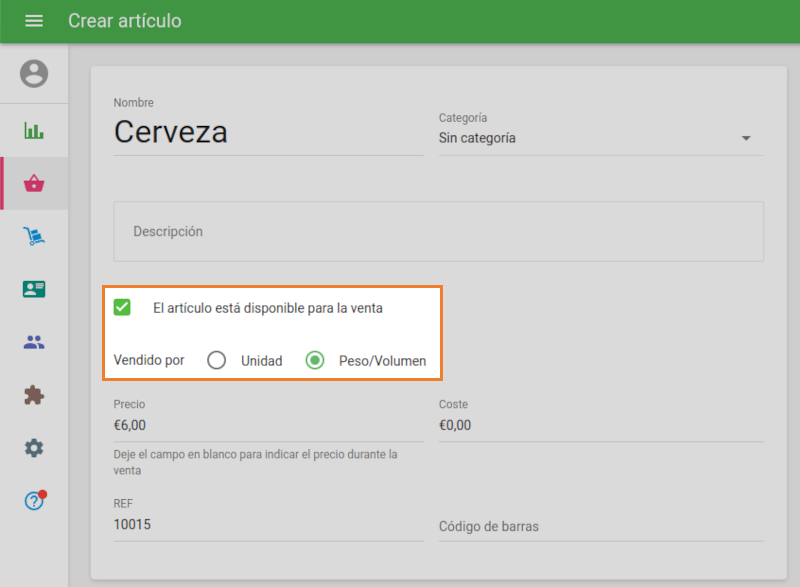This screenshot has width=800, height=587.
Task: Click the Coste field showing €0,00
Action: tap(600, 425)
